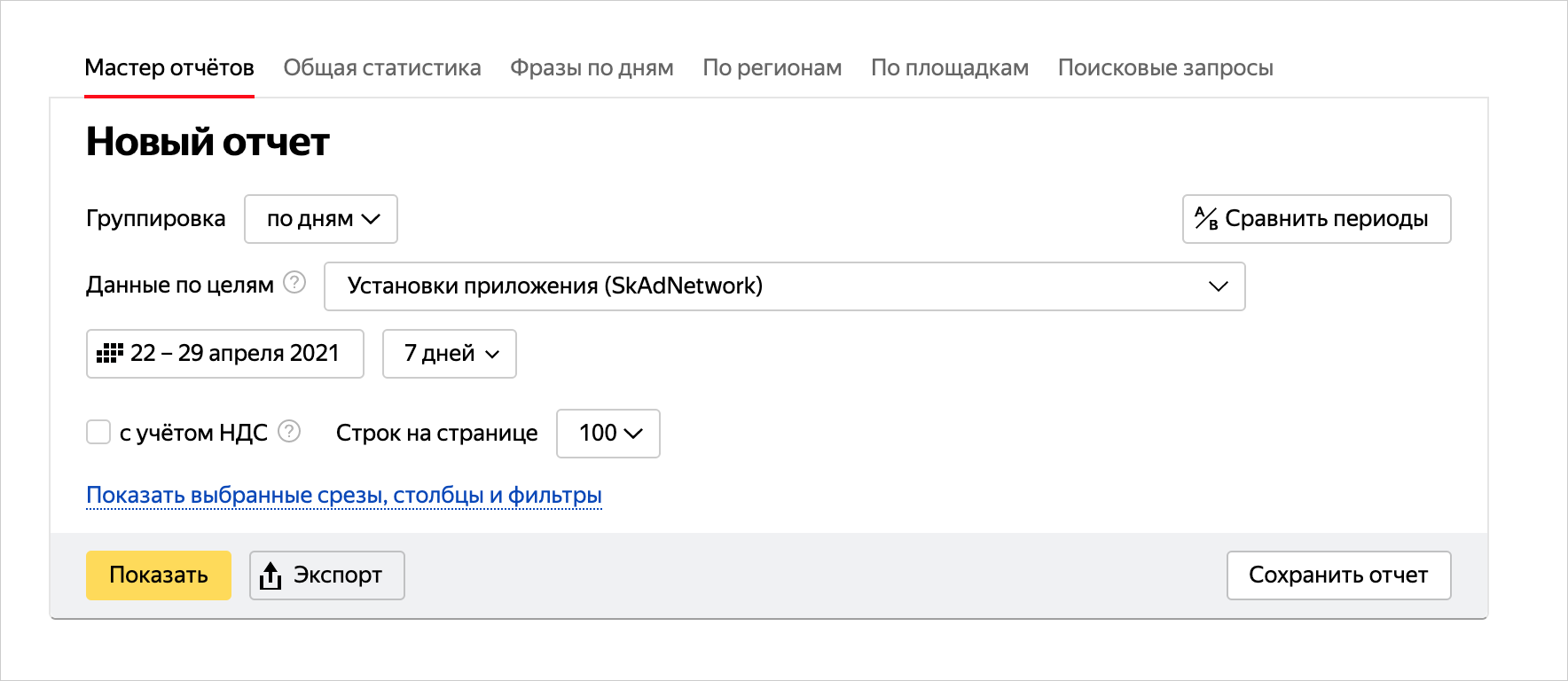Select the По площадкам tab
The width and height of the screenshot is (1568, 681).
pos(950,68)
